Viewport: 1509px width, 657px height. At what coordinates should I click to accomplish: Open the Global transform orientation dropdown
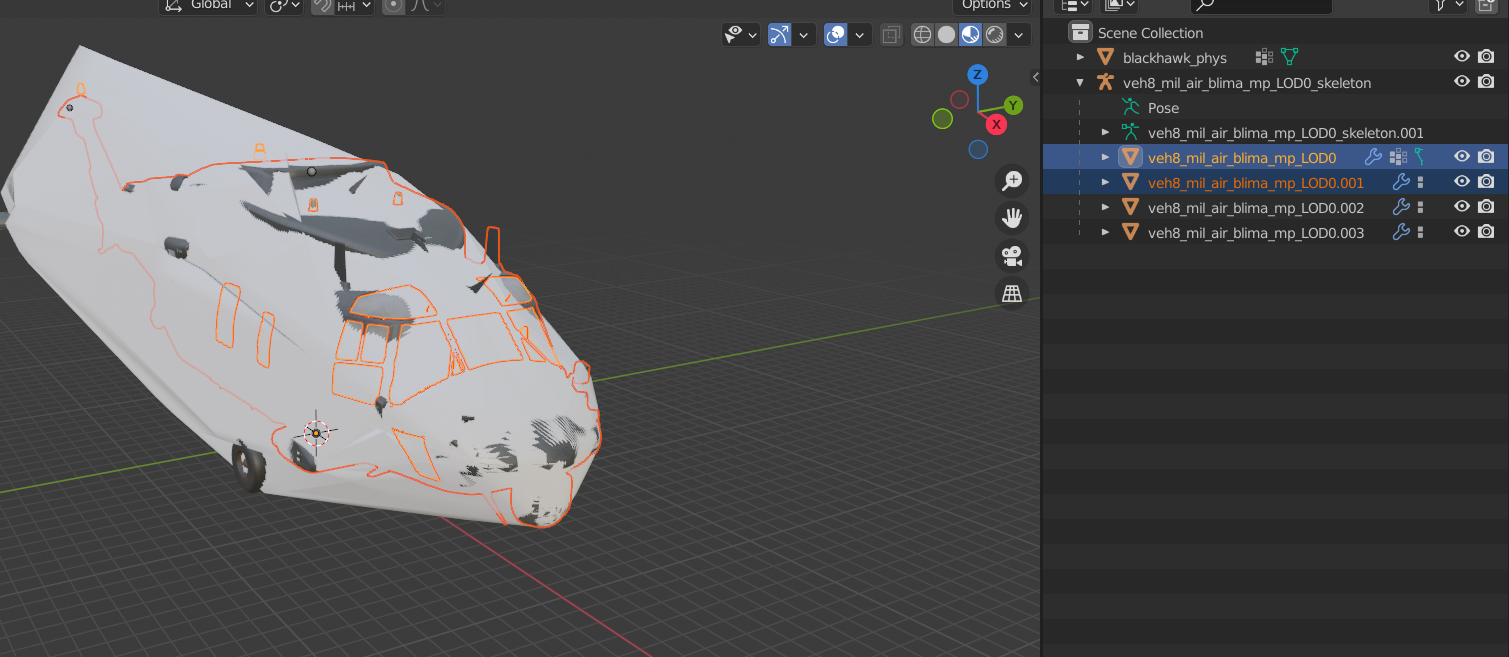(212, 5)
